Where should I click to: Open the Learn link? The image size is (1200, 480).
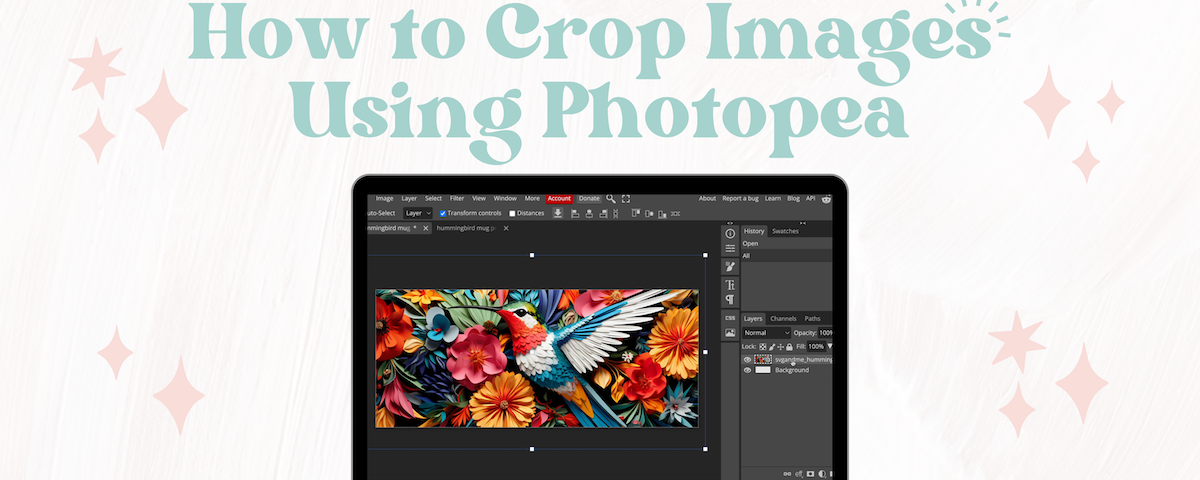click(773, 199)
